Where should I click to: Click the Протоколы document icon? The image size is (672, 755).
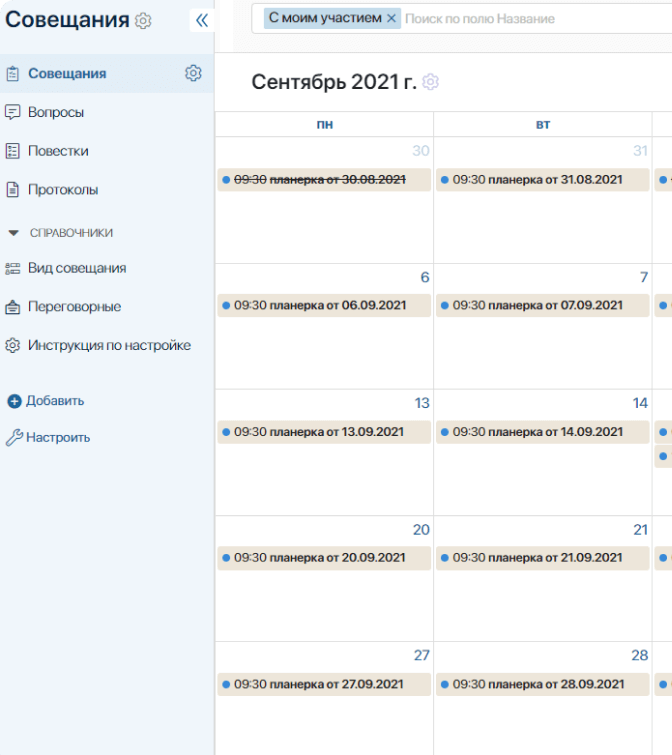click(13, 189)
